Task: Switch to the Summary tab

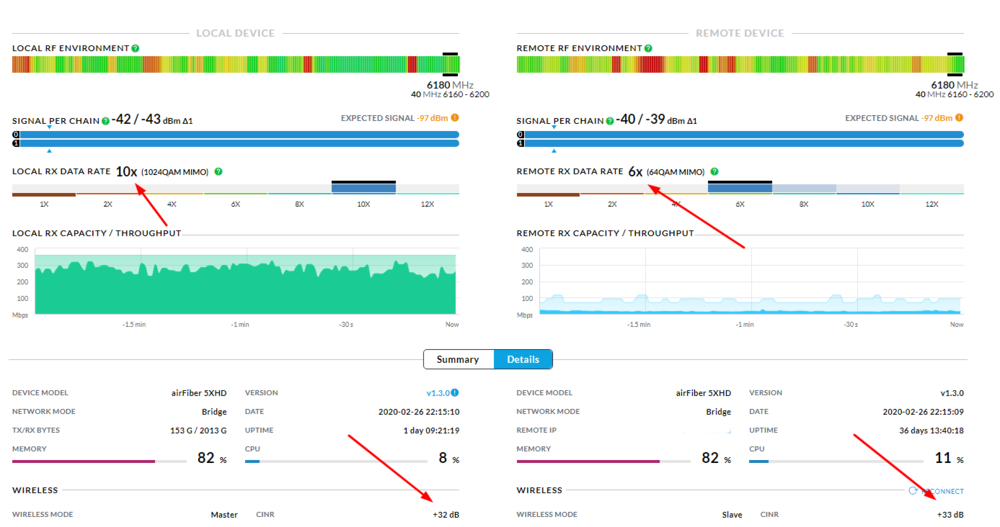Action: point(458,359)
